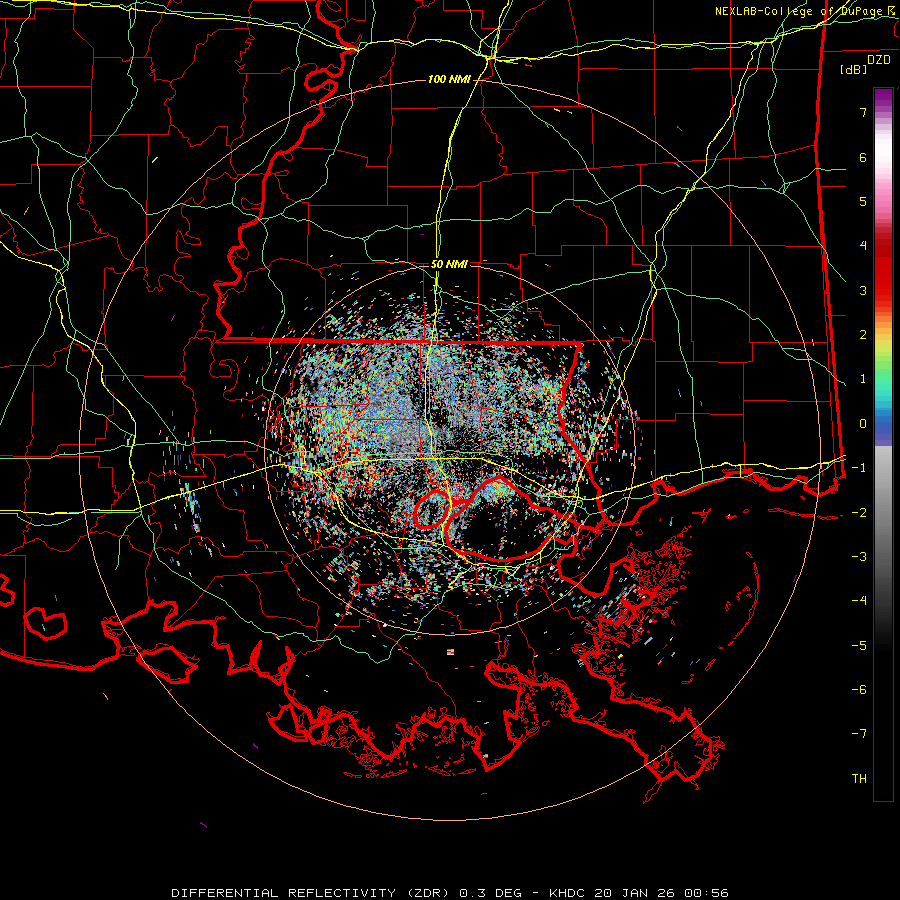Select the 3 dB scale value
Image resolution: width=900 pixels, height=900 pixels.
[x=863, y=290]
